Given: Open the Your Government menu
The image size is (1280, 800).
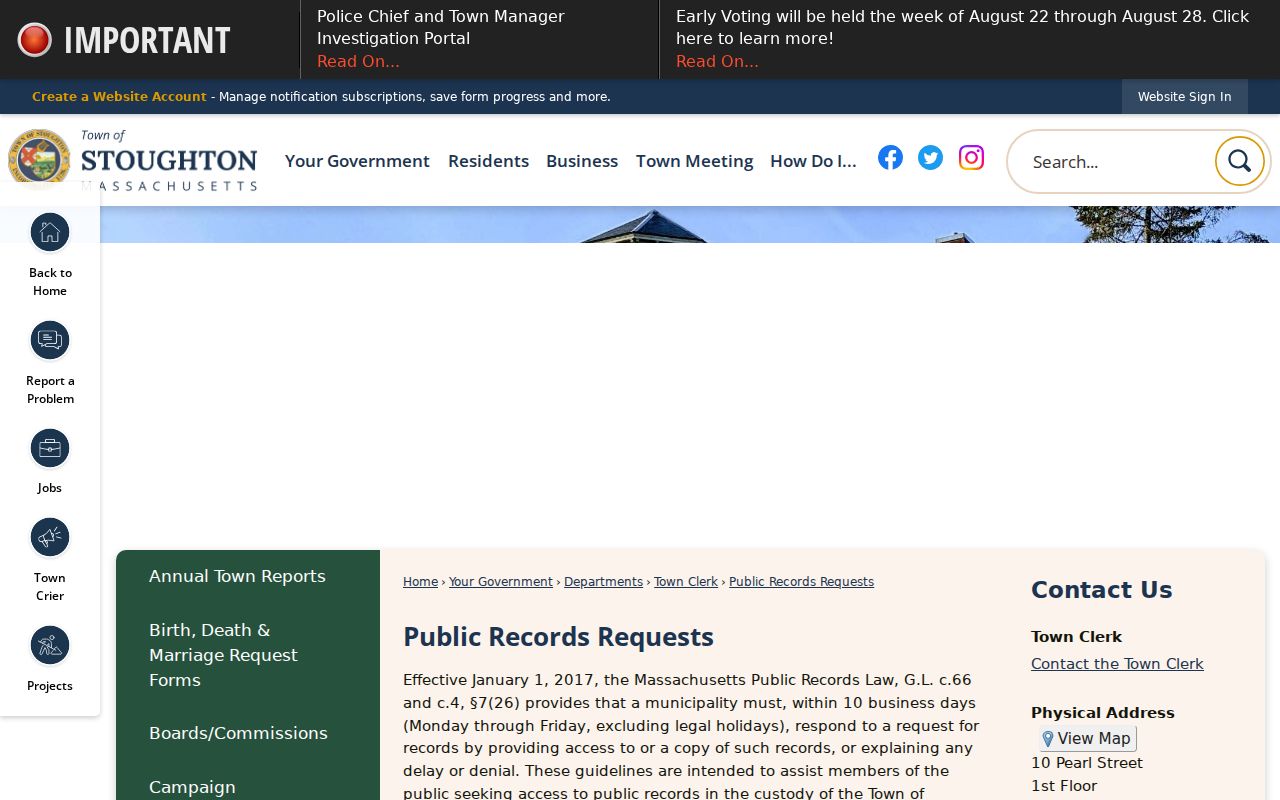Looking at the screenshot, I should (x=357, y=161).
